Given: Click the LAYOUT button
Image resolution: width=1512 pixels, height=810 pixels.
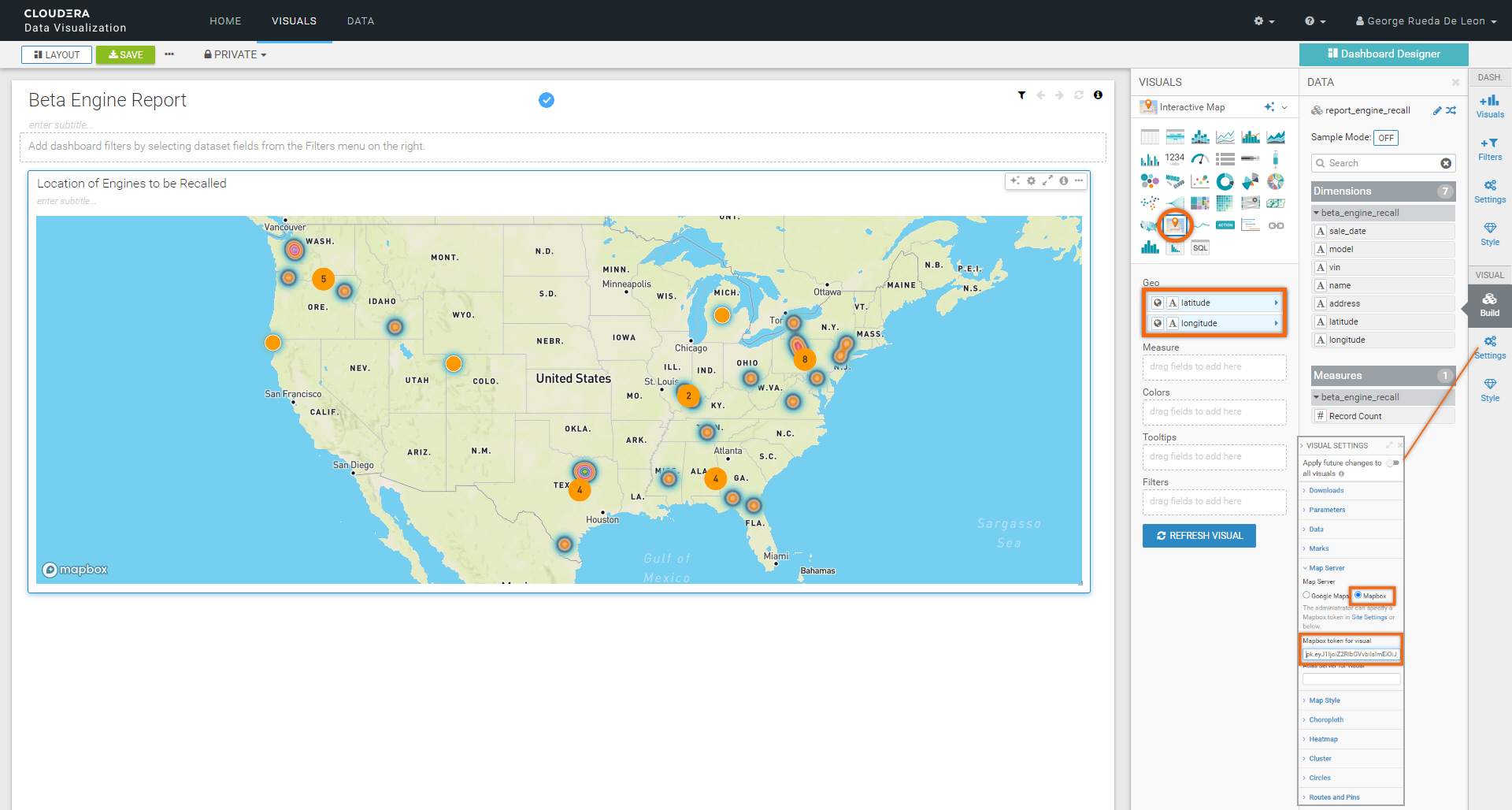Looking at the screenshot, I should point(57,55).
